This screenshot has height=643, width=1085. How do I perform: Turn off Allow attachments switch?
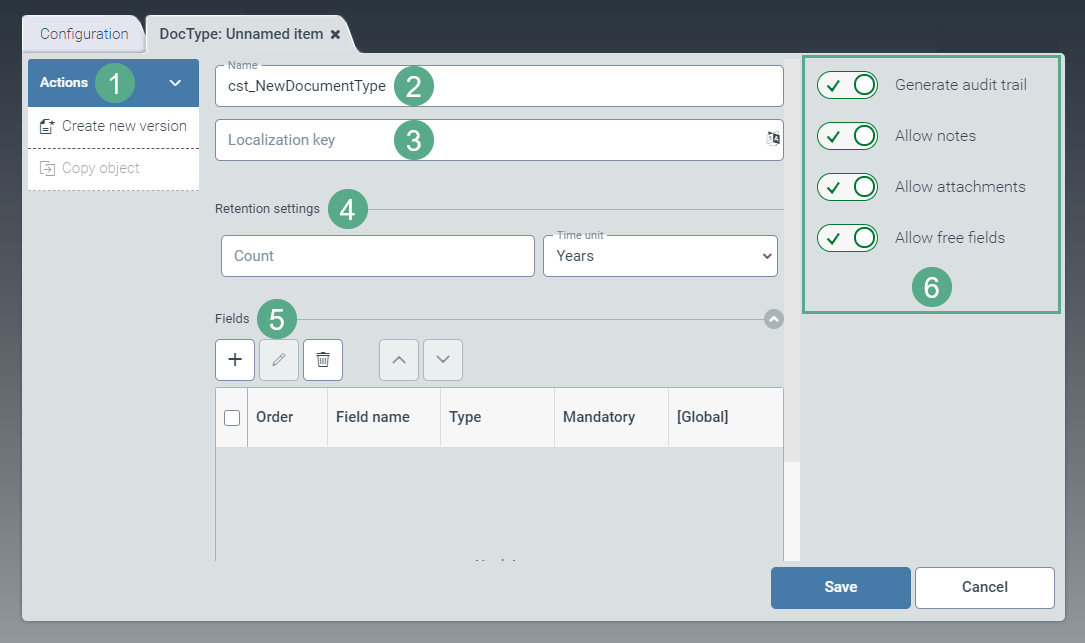(x=847, y=187)
